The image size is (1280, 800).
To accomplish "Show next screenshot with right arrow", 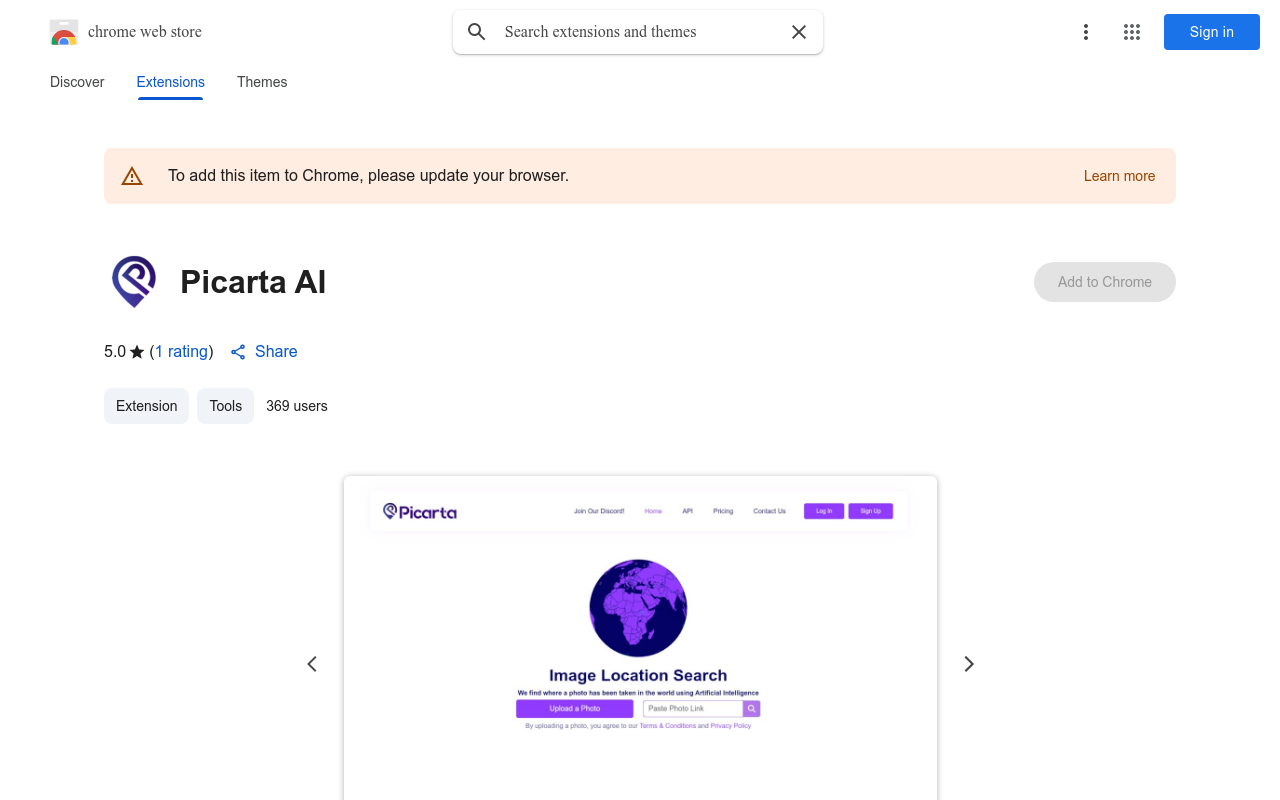I will tap(968, 664).
